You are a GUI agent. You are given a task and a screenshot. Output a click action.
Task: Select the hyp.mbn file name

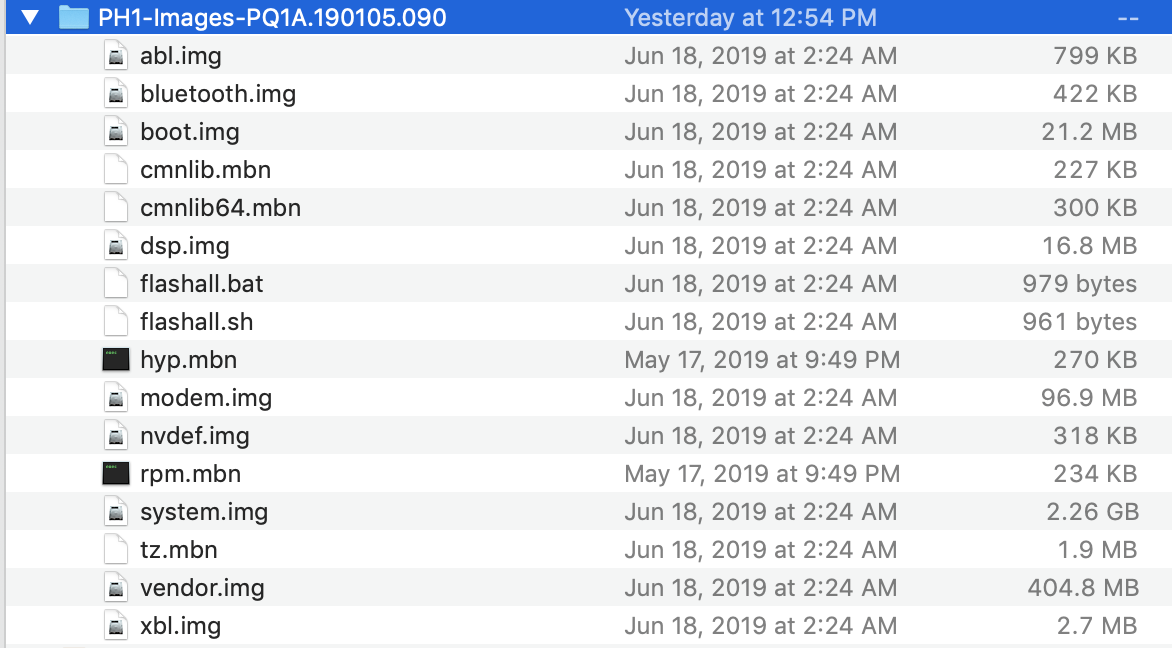click(188, 360)
